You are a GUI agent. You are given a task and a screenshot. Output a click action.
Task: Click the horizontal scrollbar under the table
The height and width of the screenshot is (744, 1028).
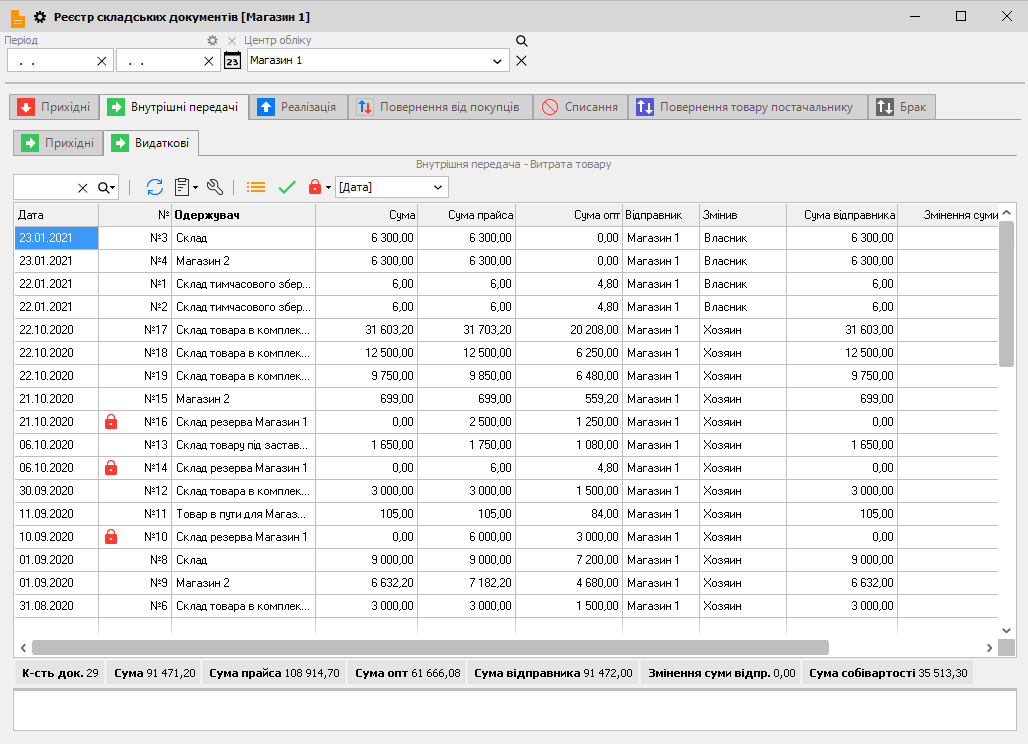point(430,647)
